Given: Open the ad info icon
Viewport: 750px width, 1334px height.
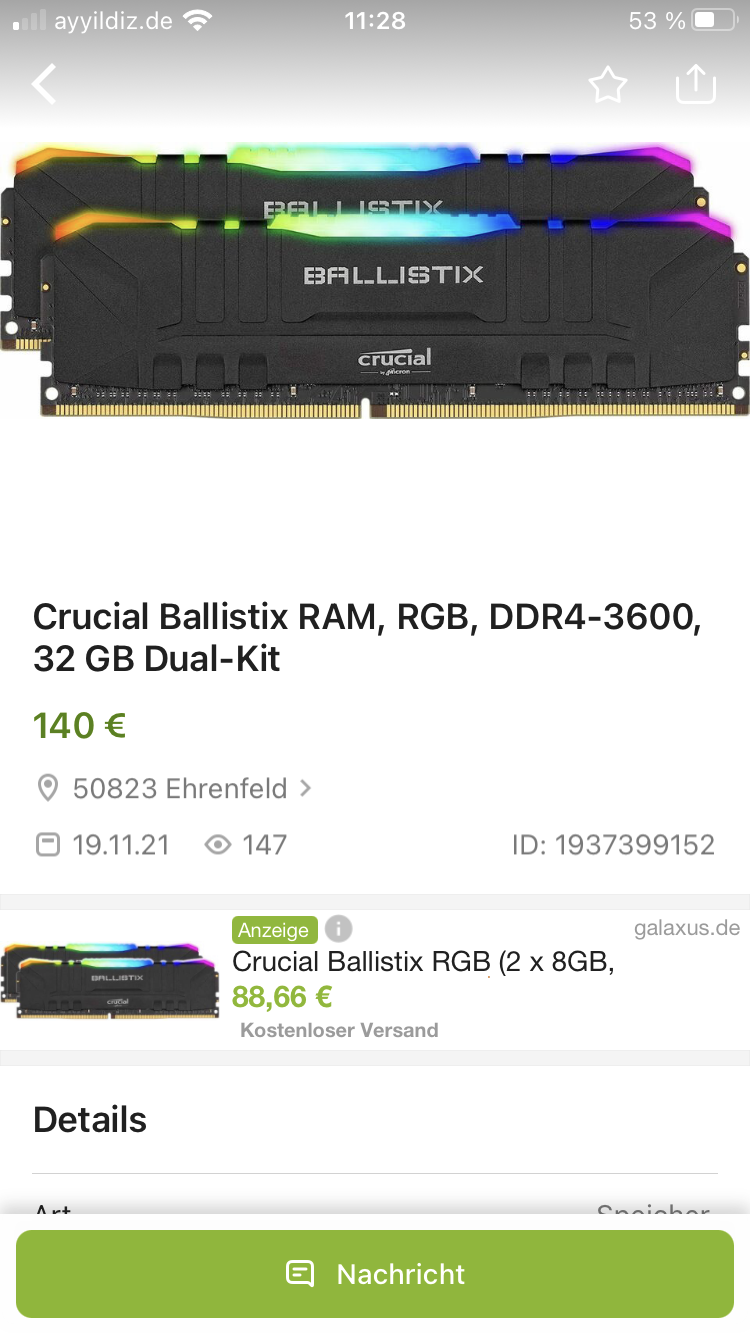Looking at the screenshot, I should pos(339,928).
